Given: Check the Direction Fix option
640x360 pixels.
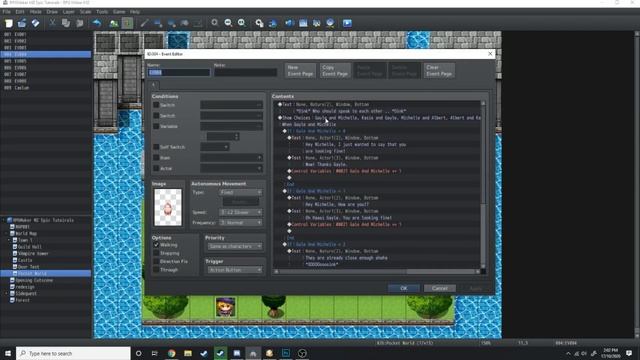Looking at the screenshot, I should coord(156,261).
